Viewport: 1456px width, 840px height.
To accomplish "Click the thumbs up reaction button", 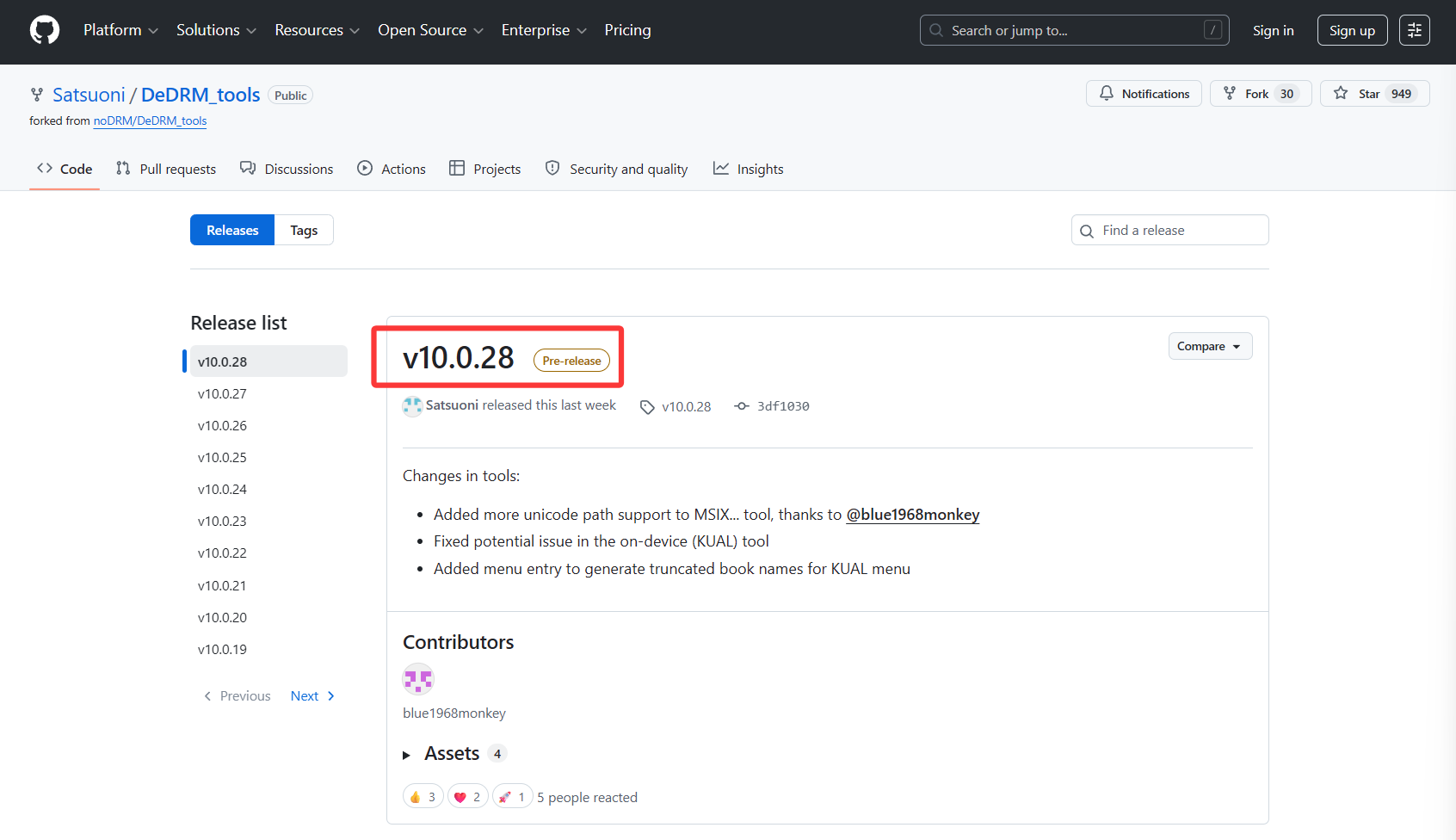I will 423,797.
